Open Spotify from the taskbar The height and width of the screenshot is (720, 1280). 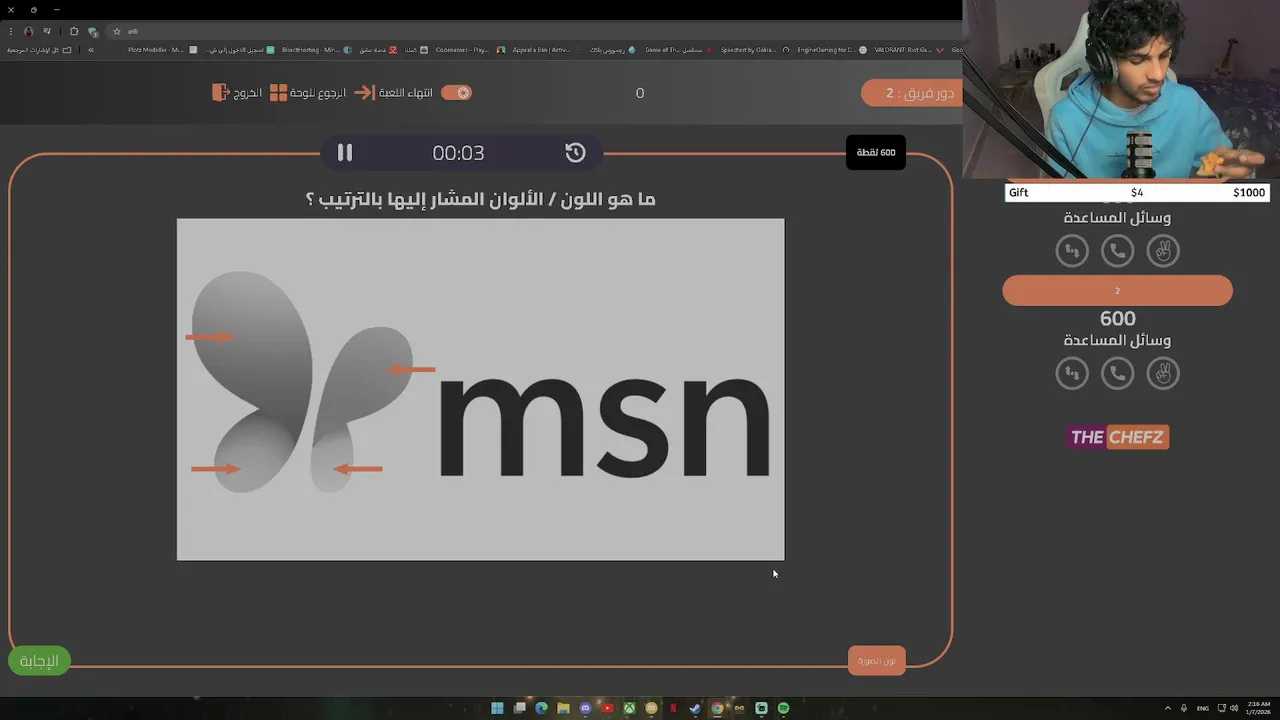(783, 708)
